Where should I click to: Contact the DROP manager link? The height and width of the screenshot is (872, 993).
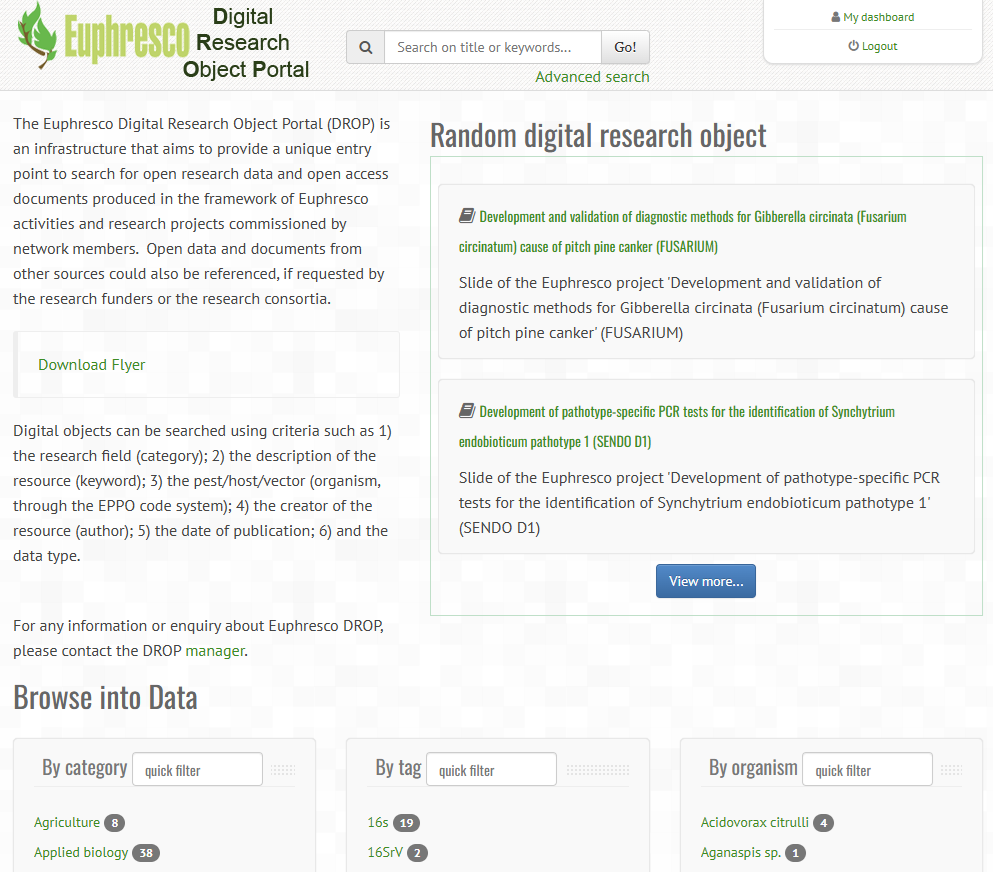[214, 651]
